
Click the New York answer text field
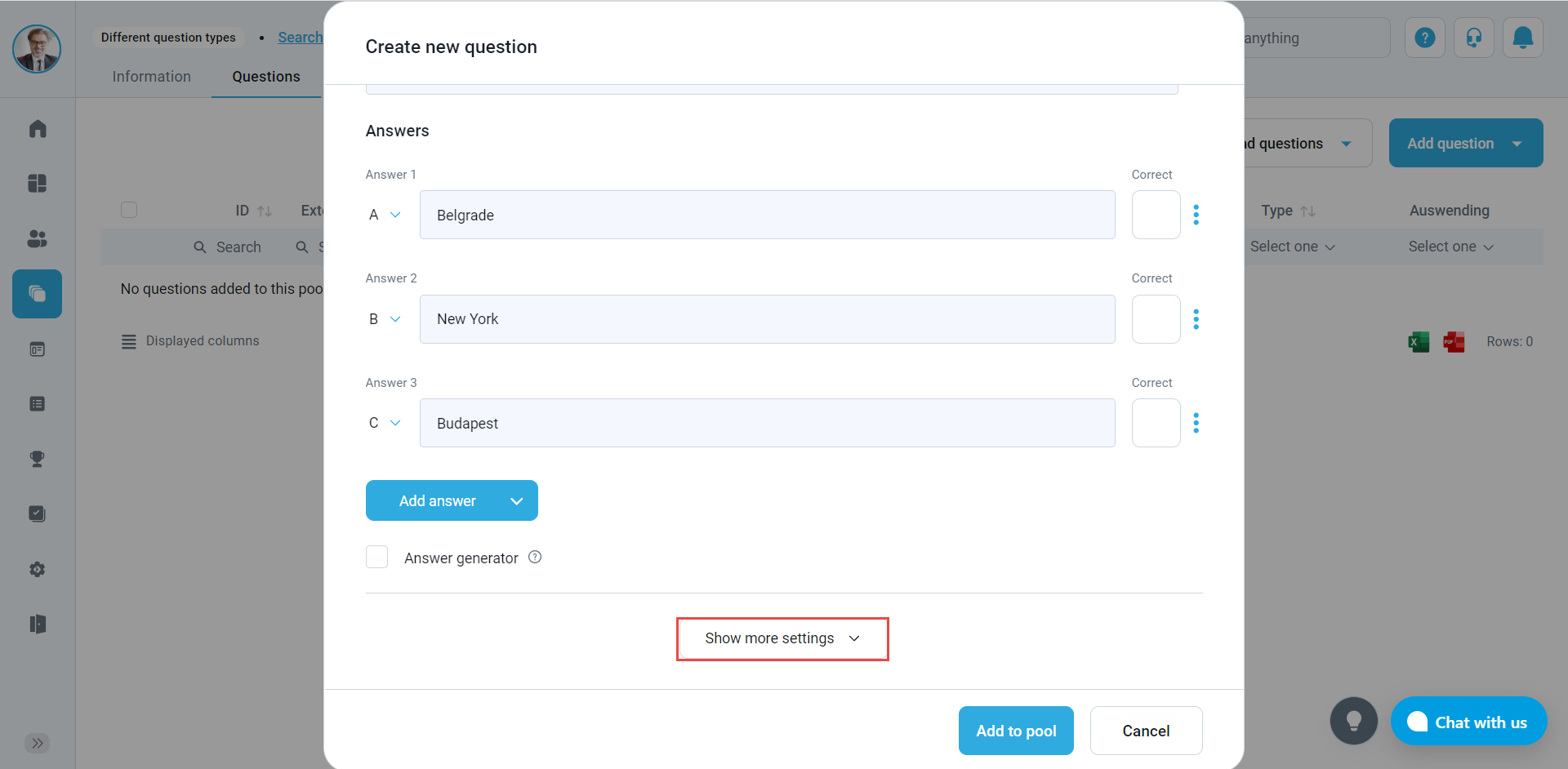pos(767,319)
